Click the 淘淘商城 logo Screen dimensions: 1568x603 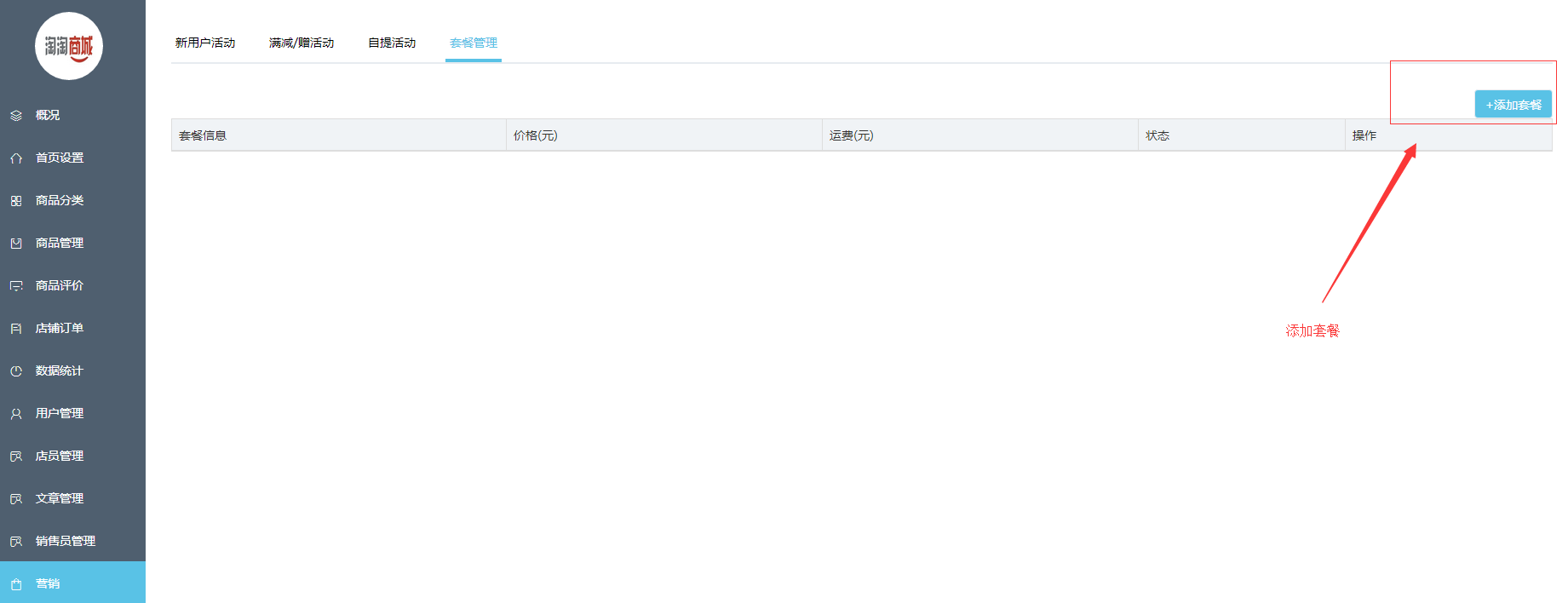tap(69, 46)
